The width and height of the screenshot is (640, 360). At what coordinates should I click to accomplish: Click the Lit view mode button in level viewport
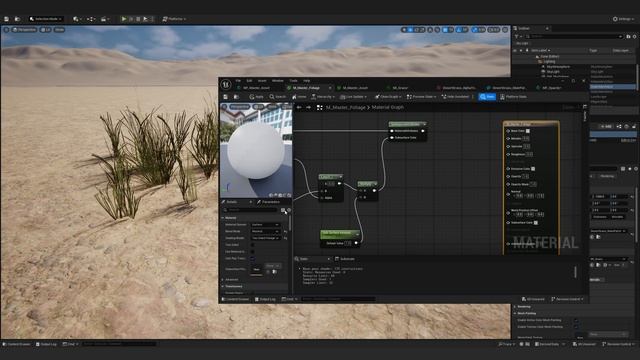click(45, 30)
